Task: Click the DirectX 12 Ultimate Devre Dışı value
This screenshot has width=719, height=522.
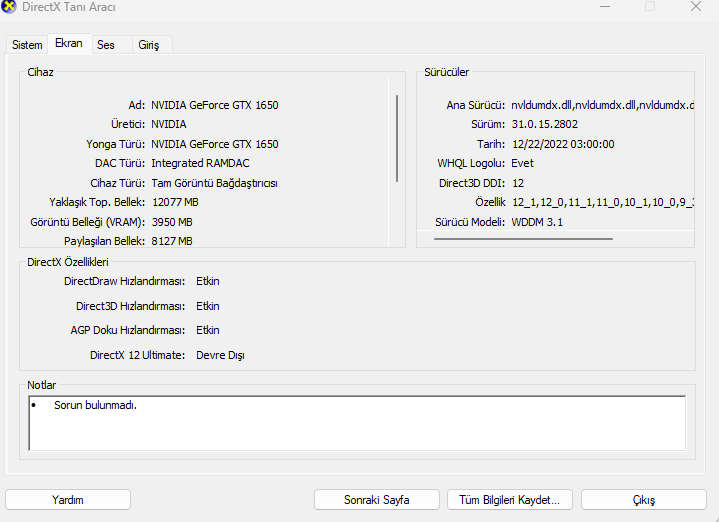Action: [220, 355]
